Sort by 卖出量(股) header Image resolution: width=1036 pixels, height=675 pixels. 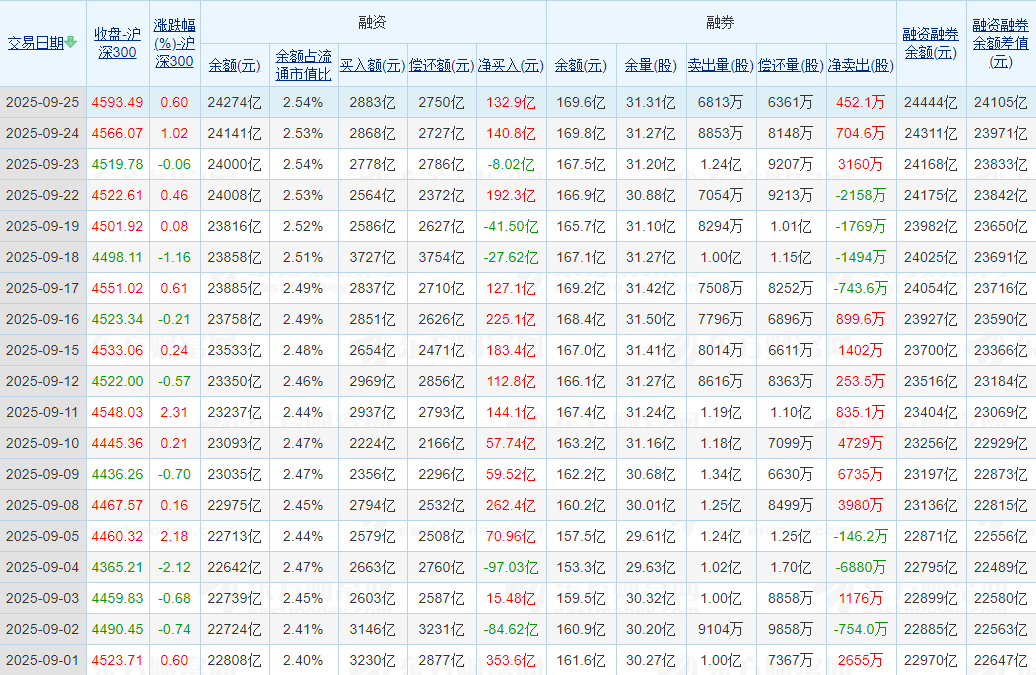(x=720, y=65)
